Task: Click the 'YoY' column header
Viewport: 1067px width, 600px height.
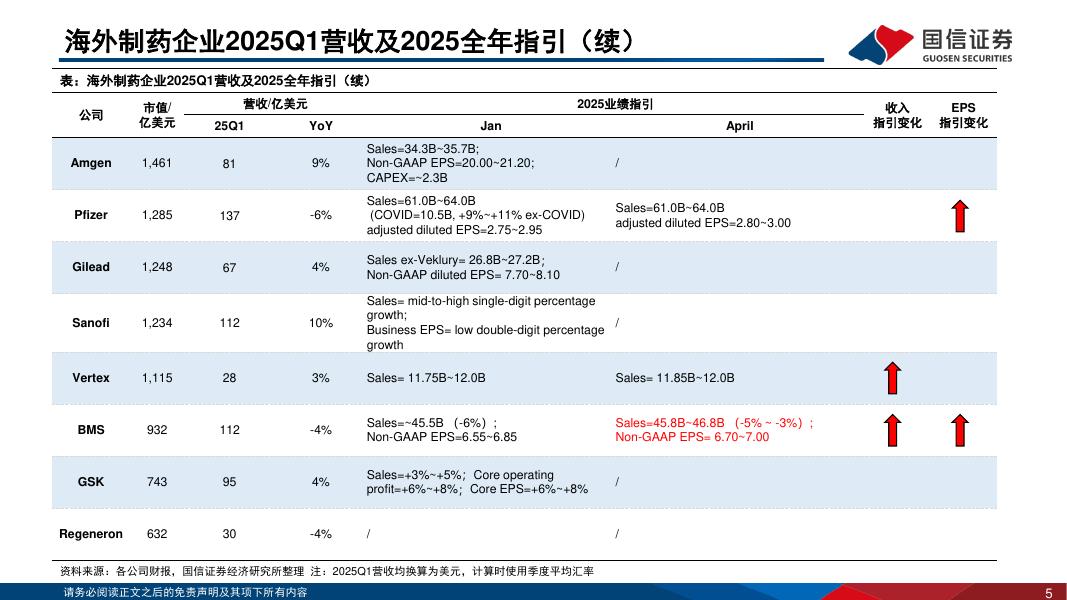Action: pos(321,126)
